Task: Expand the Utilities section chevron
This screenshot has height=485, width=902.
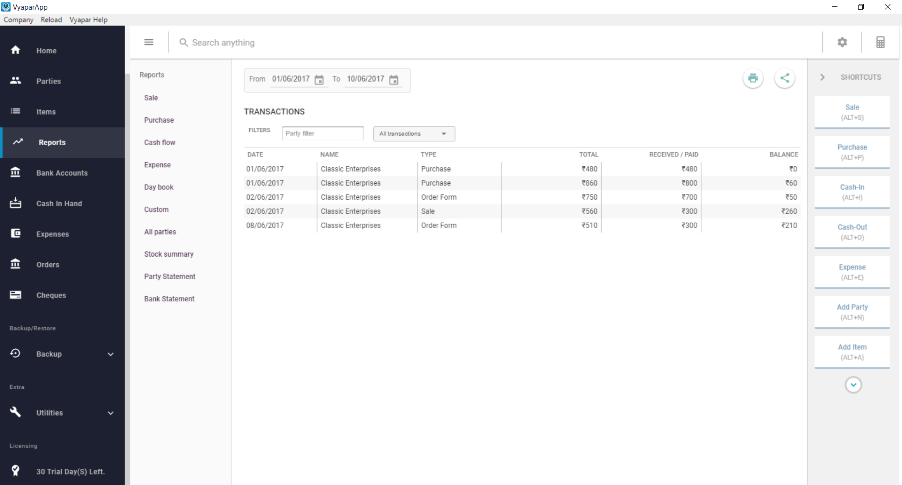Action: (x=110, y=412)
